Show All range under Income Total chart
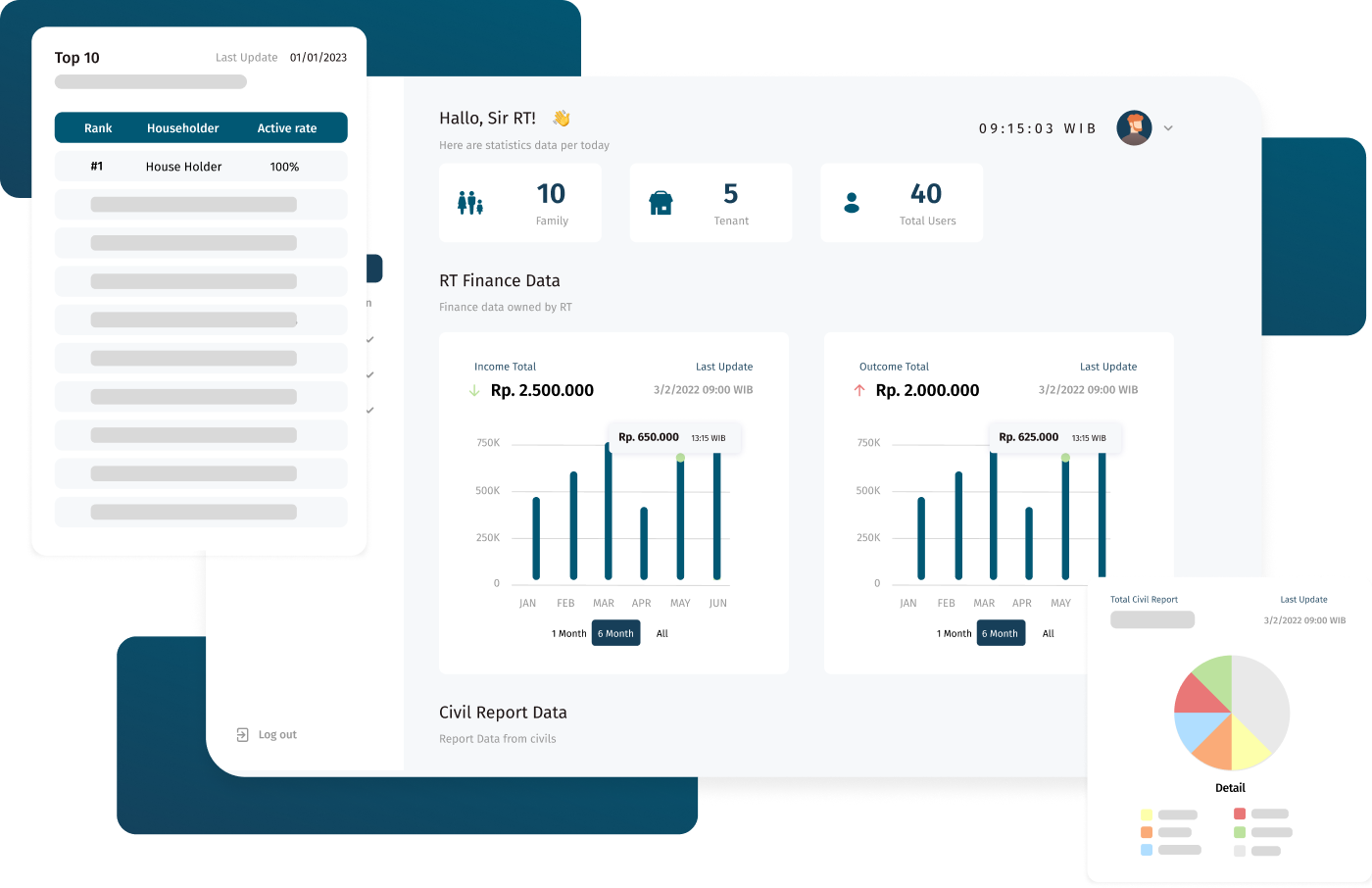This screenshot has width=1372, height=888. 662,633
